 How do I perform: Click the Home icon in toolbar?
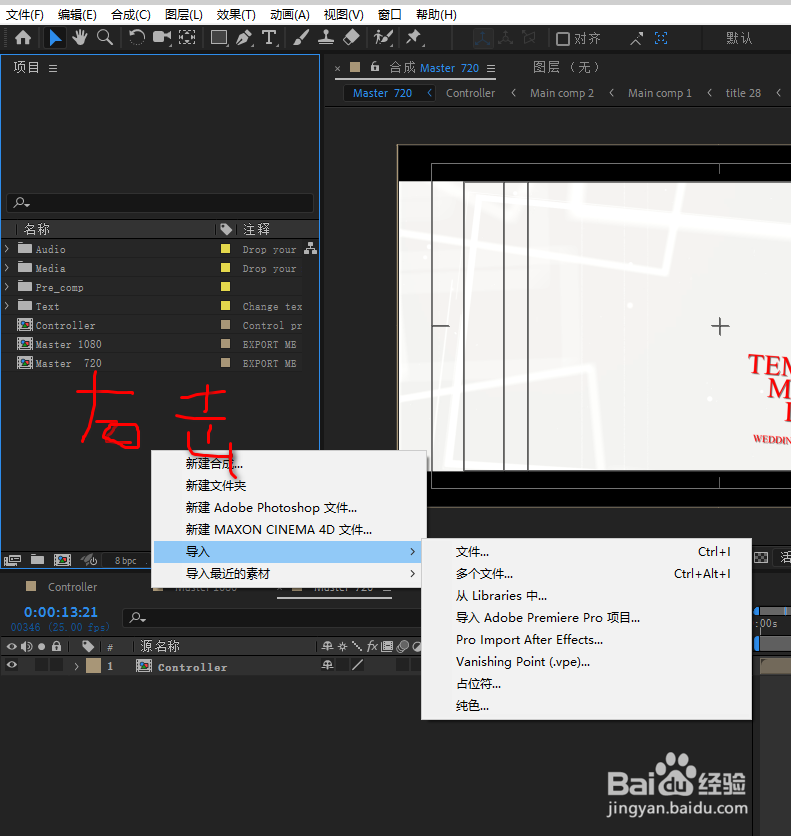click(23, 38)
